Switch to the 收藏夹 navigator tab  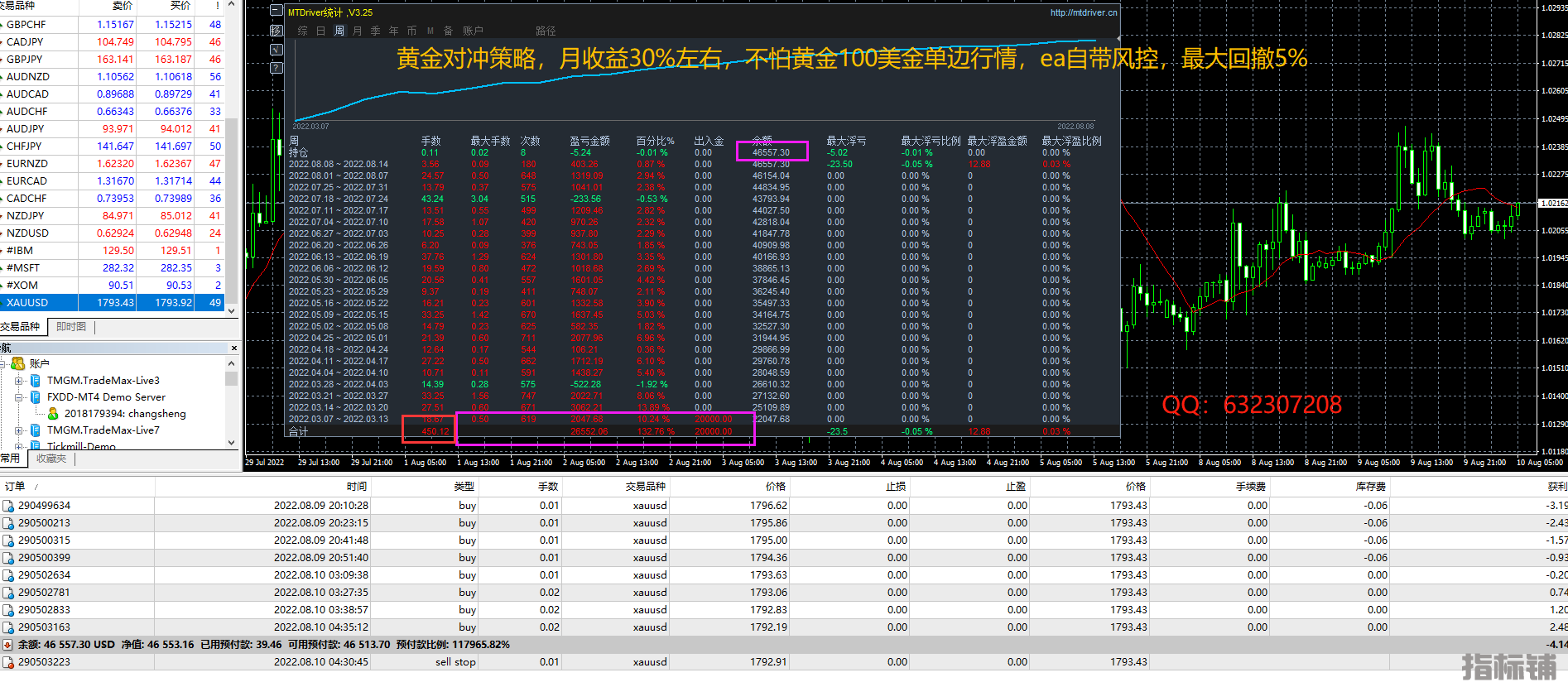[51, 459]
